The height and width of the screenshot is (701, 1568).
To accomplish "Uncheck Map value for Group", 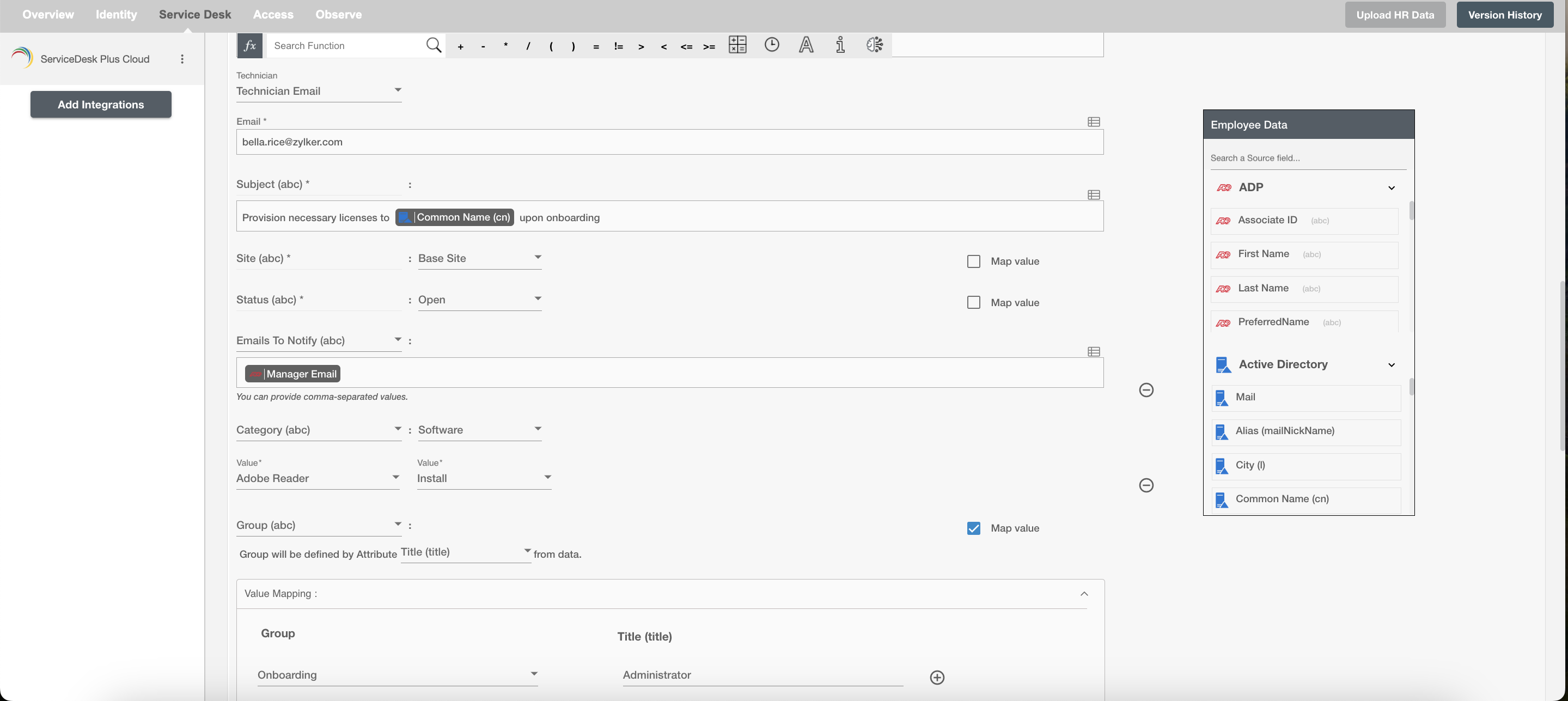I will tap(973, 529).
